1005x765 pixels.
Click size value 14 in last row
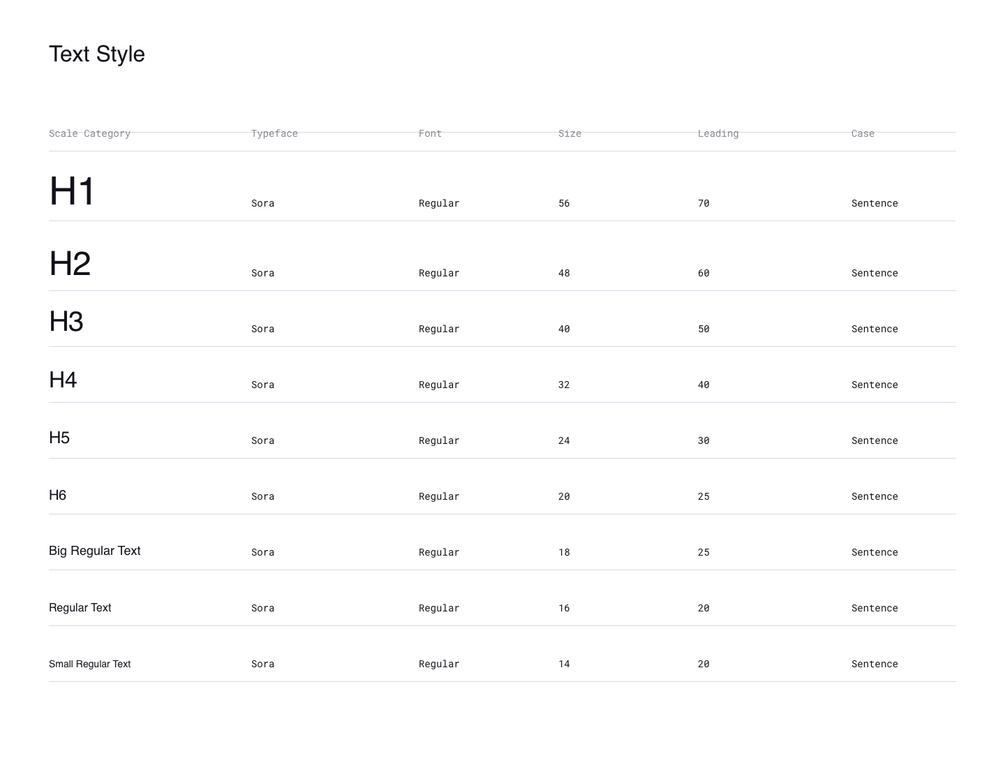[564, 664]
